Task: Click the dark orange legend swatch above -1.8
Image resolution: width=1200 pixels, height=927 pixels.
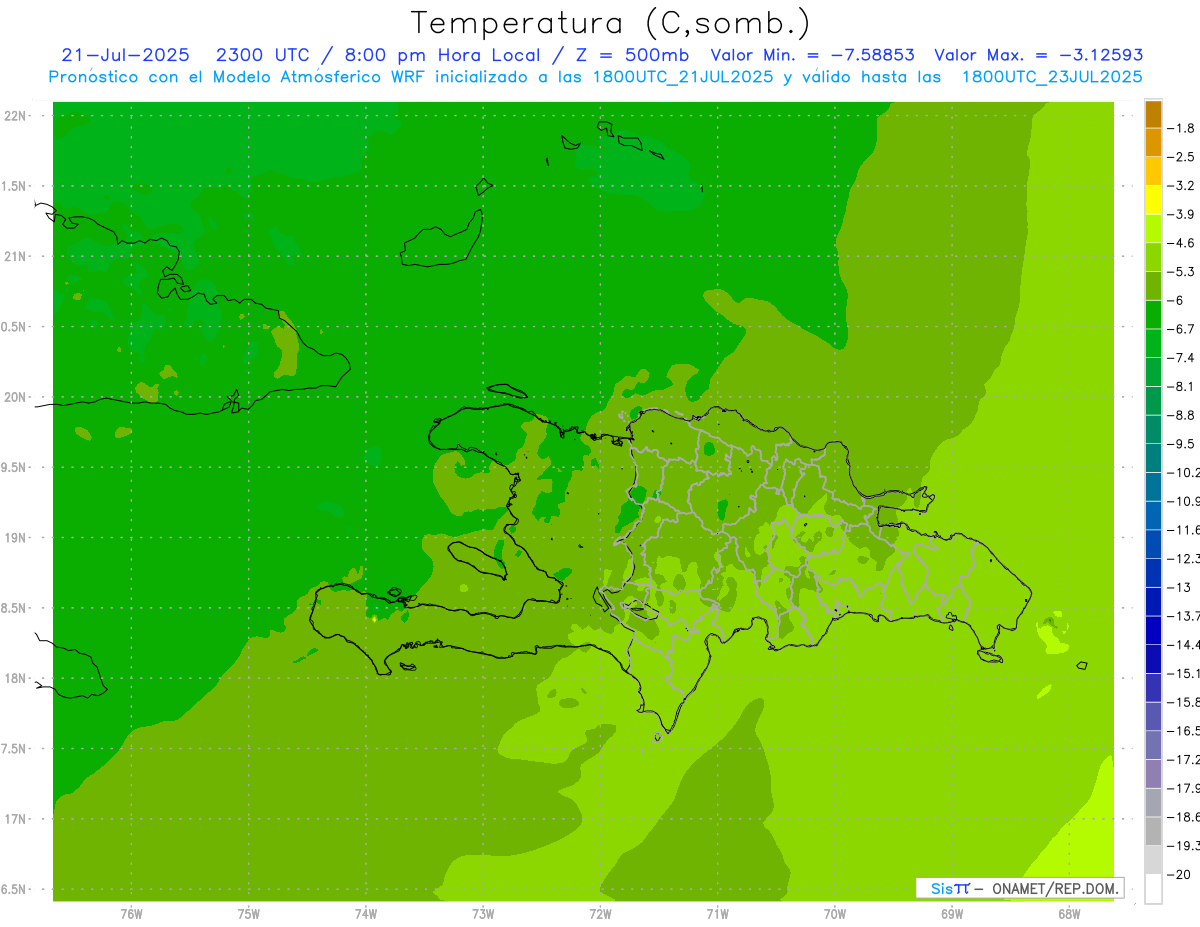Action: 1153,114
